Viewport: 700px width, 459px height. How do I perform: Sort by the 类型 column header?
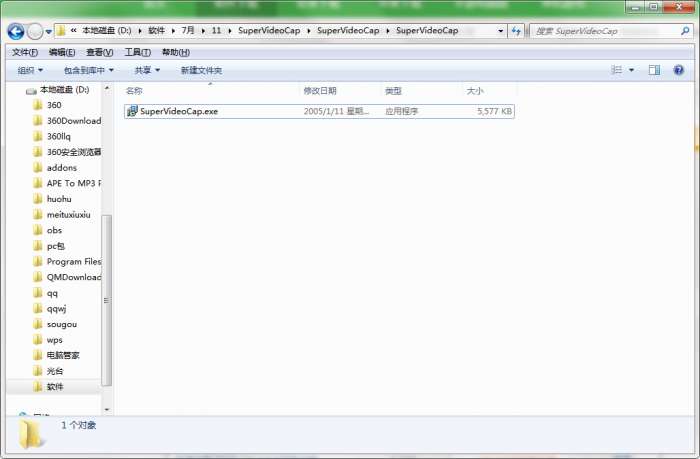(x=393, y=91)
